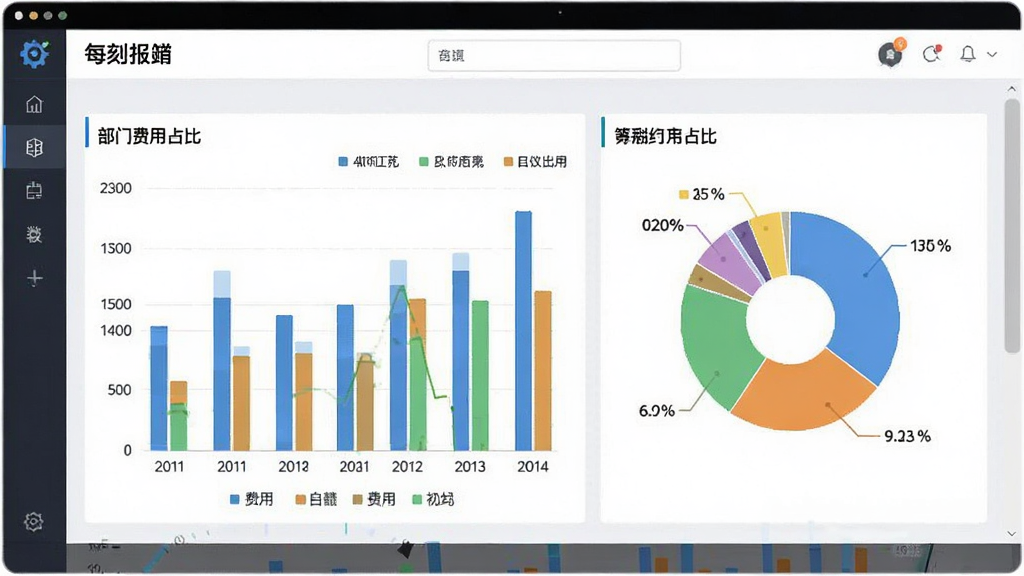Open the notification bell
The image size is (1024, 576).
click(968, 54)
